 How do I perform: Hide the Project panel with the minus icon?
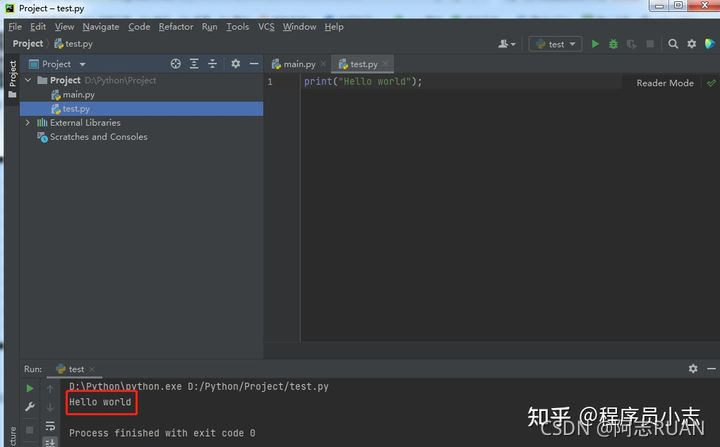click(x=253, y=64)
